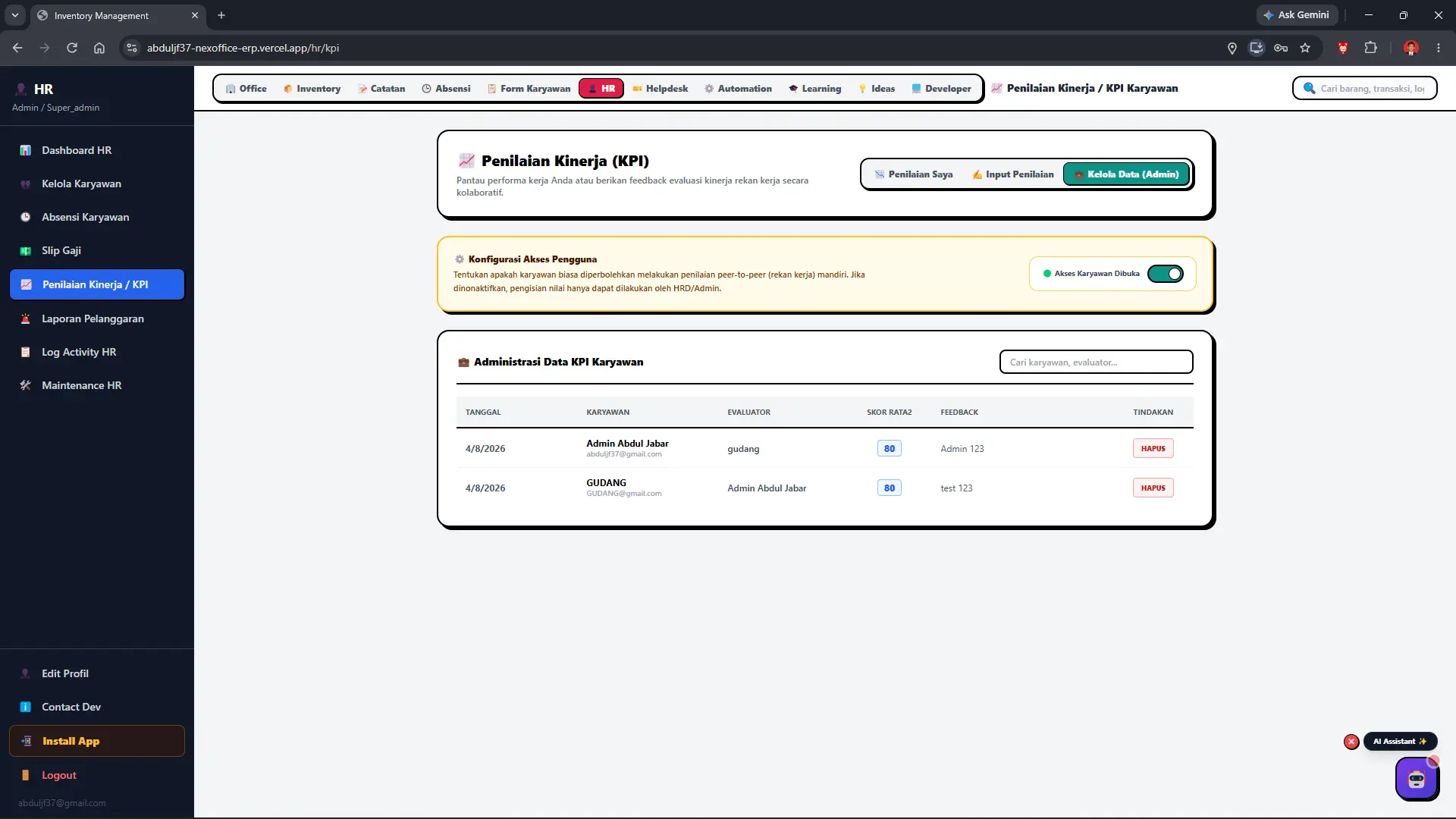This screenshot has height=819, width=1456.
Task: Click score 80 badge for Admin Abdul Jabar
Action: point(889,449)
